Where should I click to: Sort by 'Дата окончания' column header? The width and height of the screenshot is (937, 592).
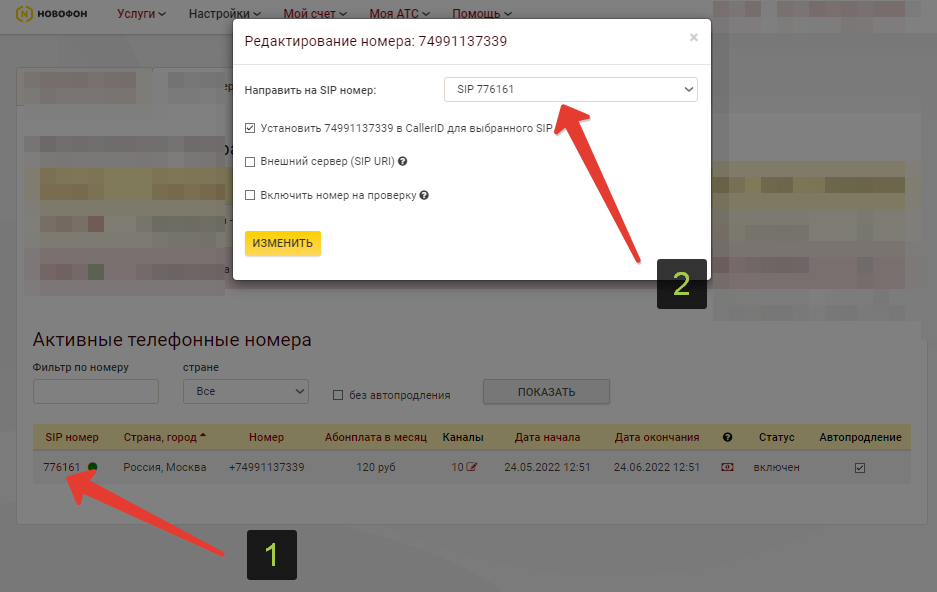(x=657, y=437)
